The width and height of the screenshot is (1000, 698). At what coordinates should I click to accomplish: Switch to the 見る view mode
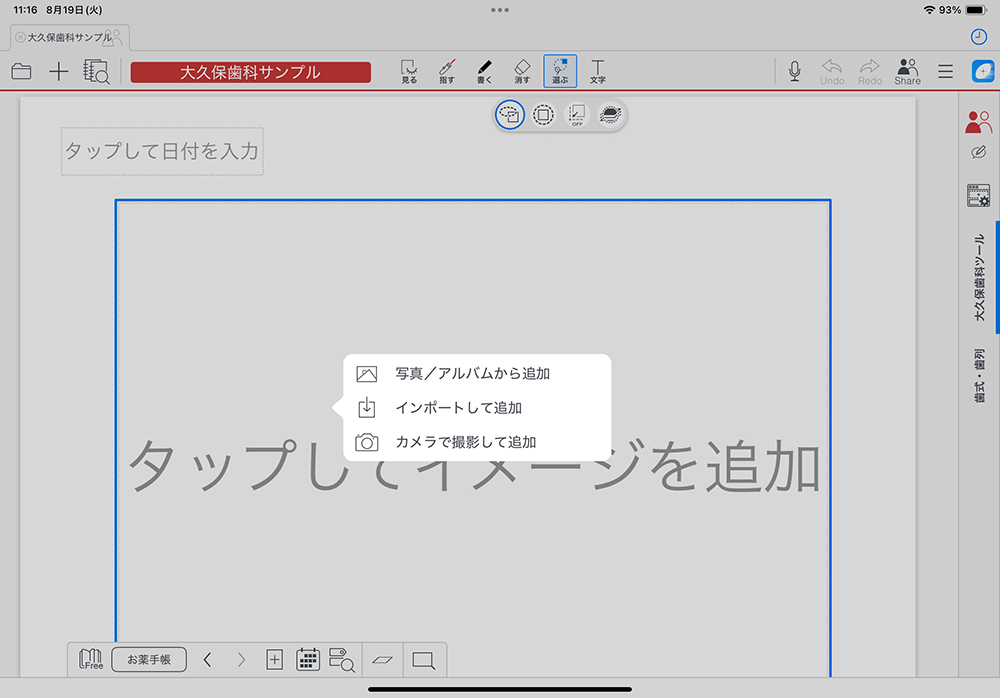click(409, 70)
